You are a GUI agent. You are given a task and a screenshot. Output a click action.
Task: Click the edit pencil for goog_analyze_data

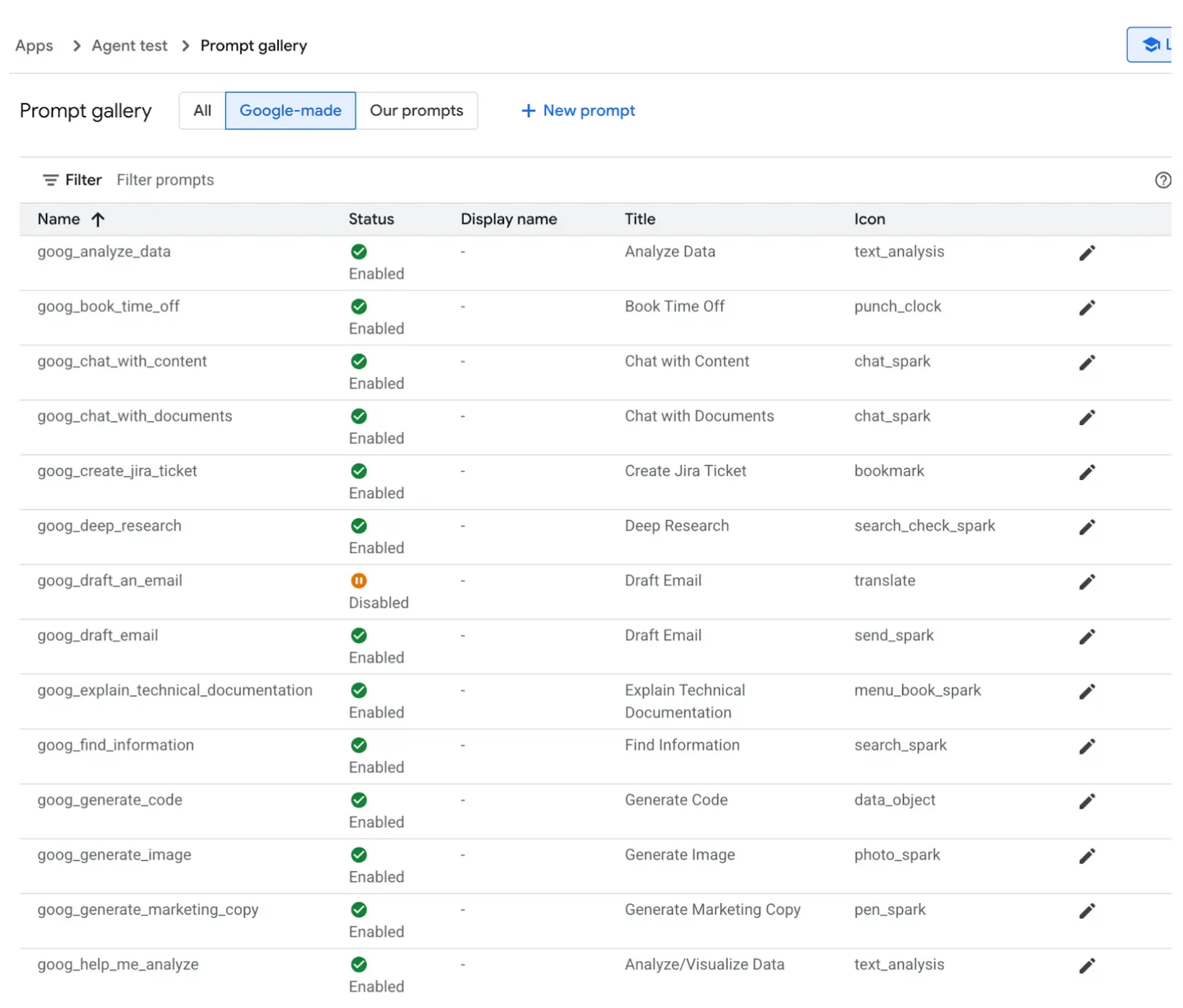click(1086, 253)
